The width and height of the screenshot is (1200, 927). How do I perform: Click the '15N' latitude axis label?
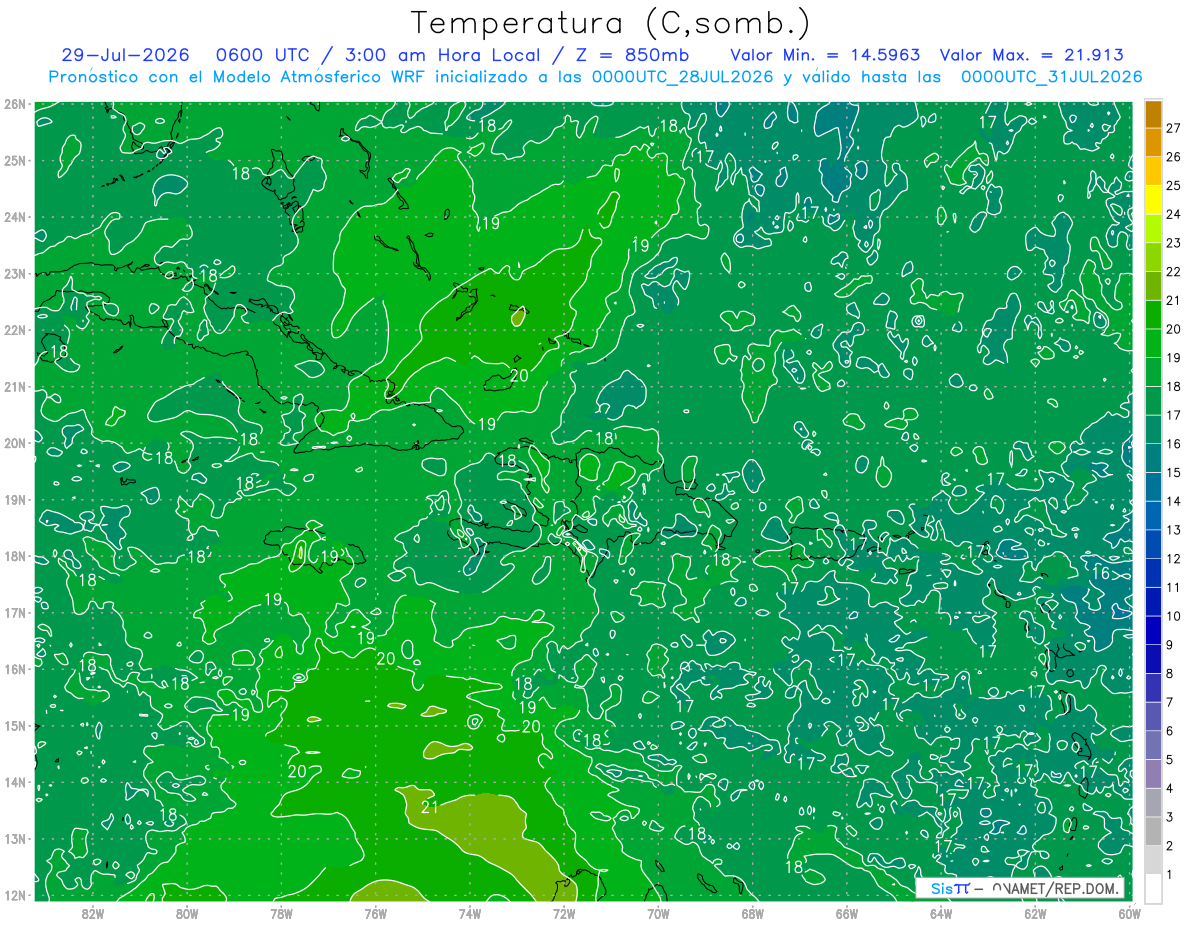14,725
